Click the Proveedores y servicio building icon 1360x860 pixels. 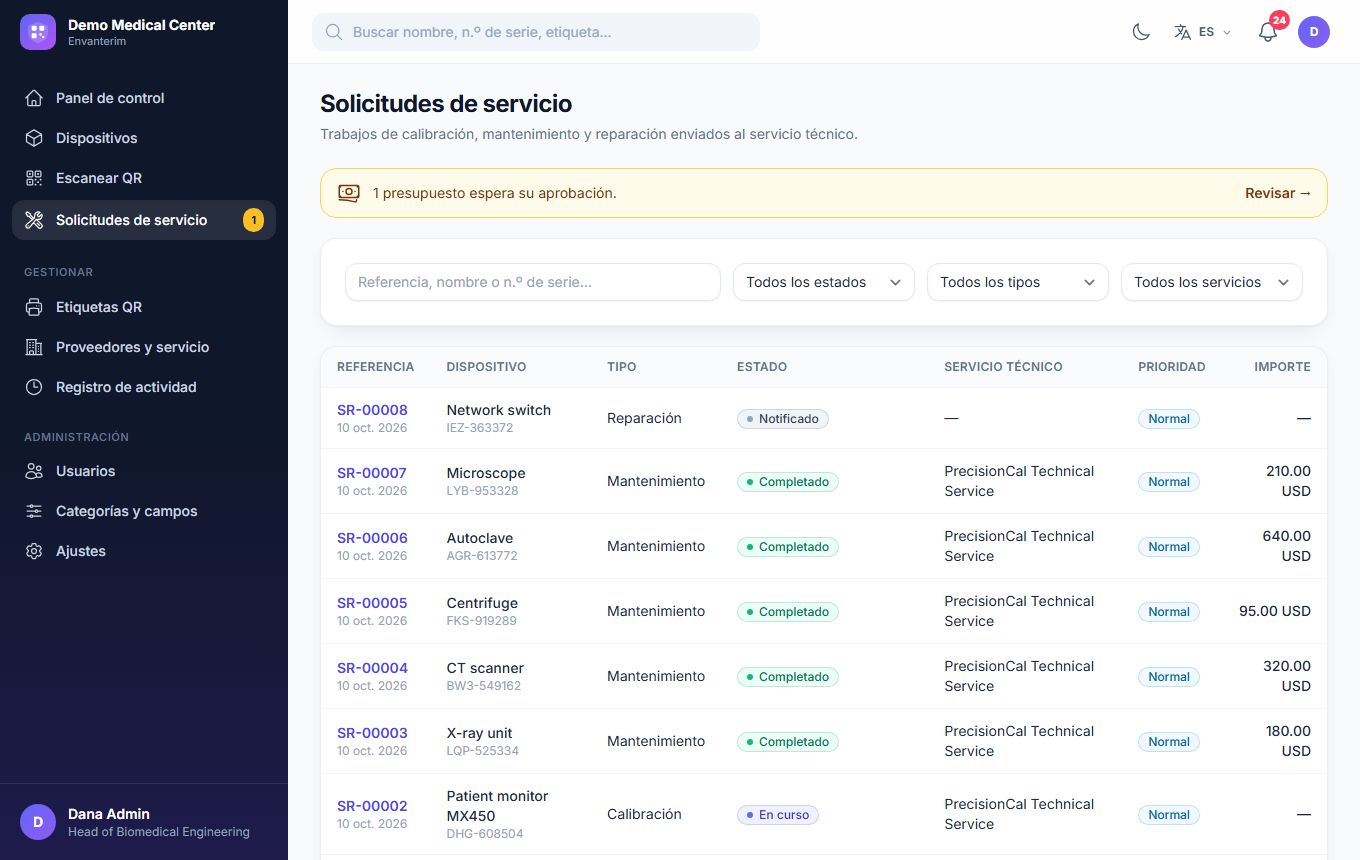coord(34,347)
